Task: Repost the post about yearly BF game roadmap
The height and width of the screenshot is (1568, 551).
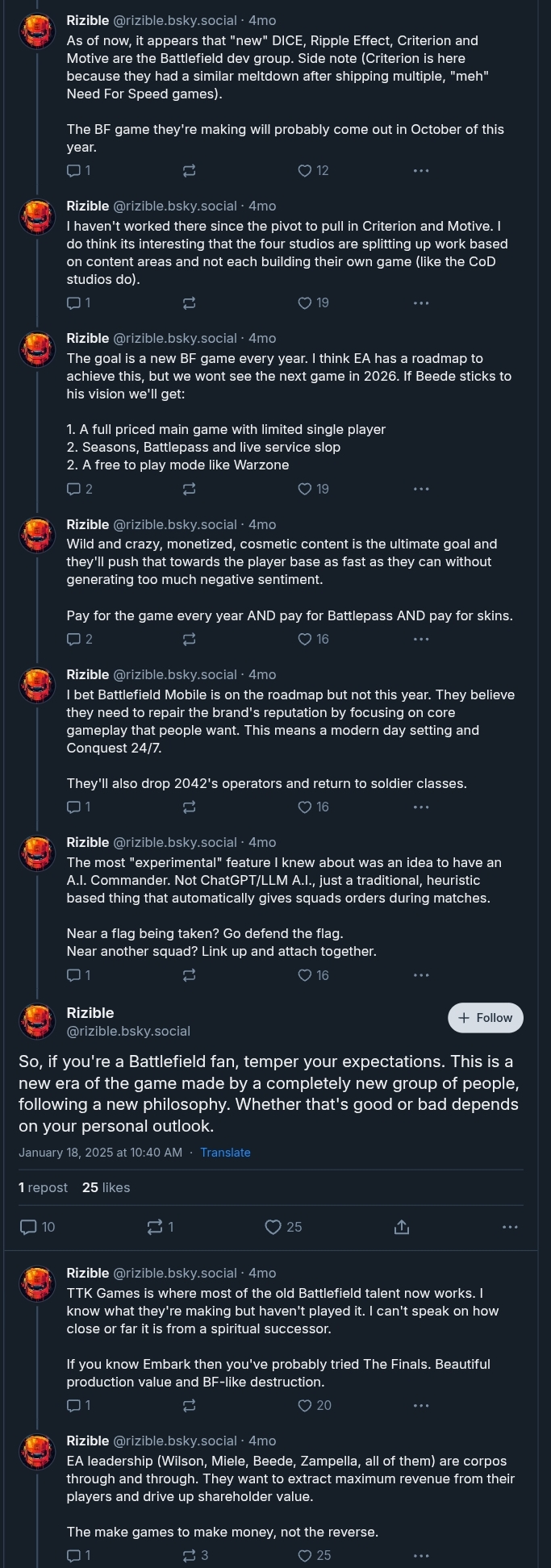Action: [x=189, y=489]
